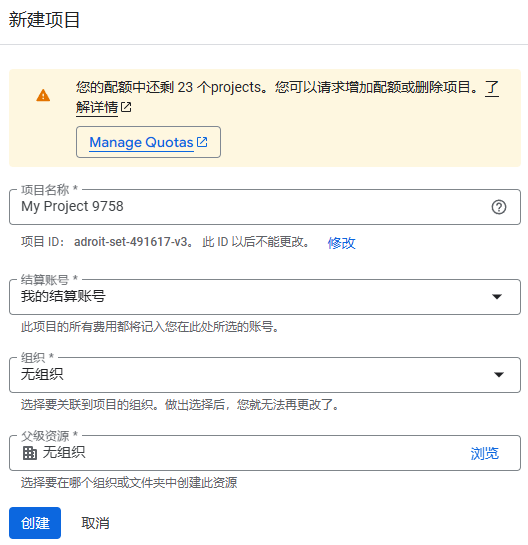Click 修改 to edit project ID
The image size is (528, 545).
pos(341,243)
